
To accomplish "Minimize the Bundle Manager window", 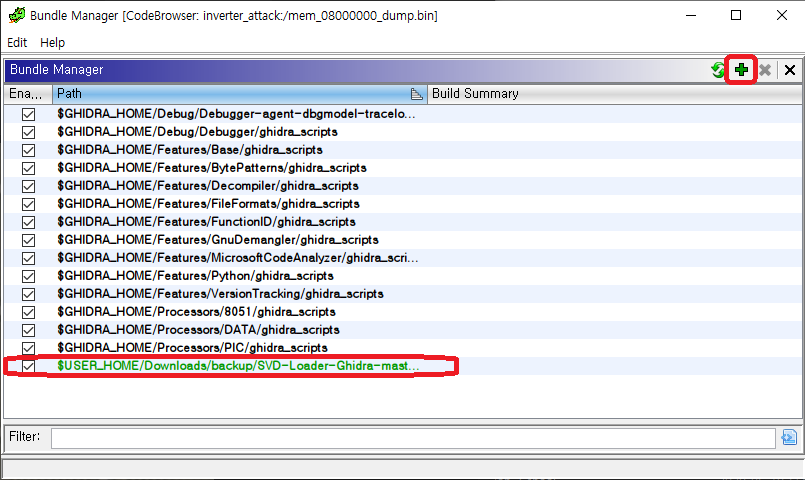I will tap(691, 15).
